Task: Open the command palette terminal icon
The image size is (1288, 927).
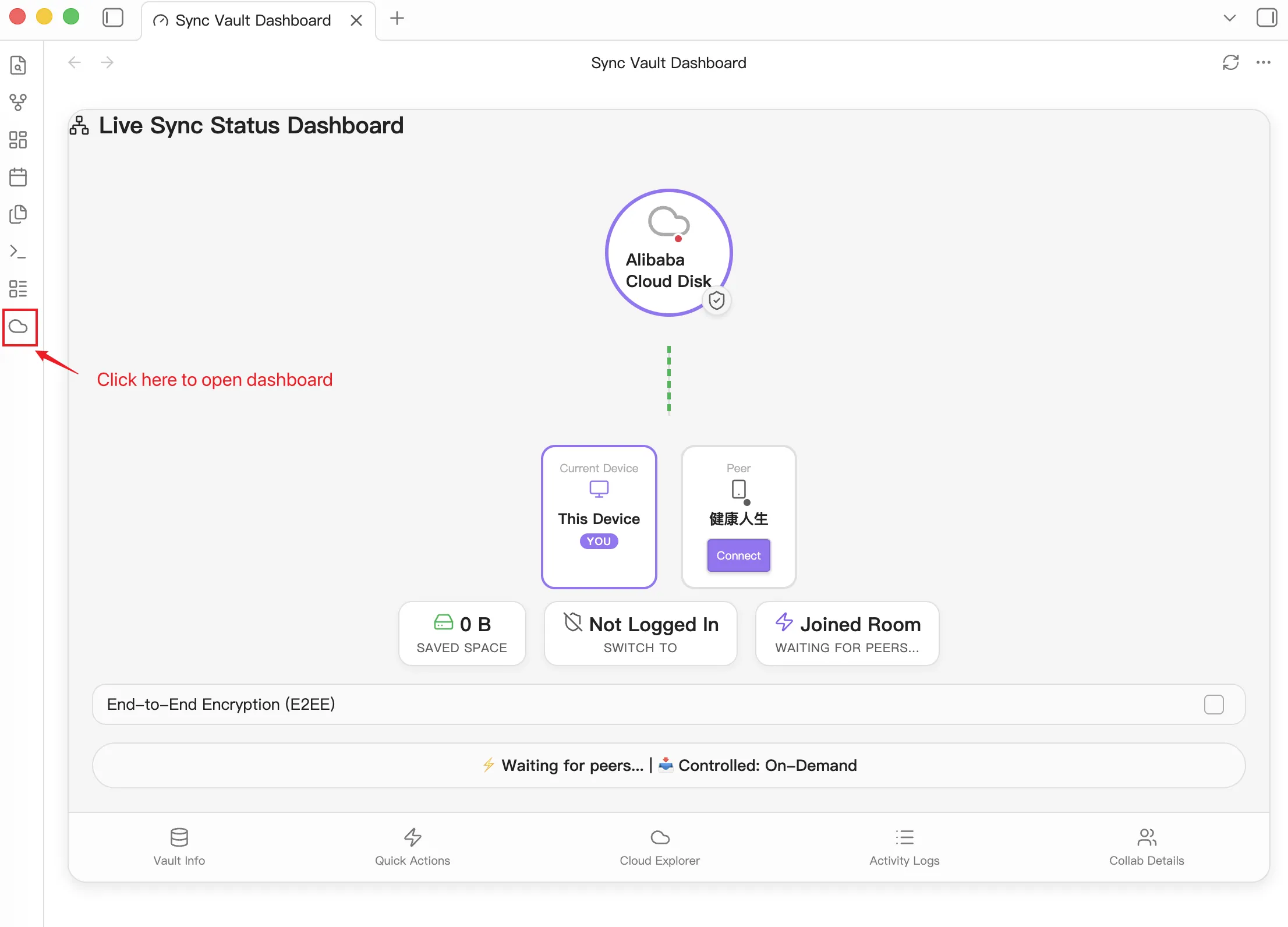Action: click(18, 252)
